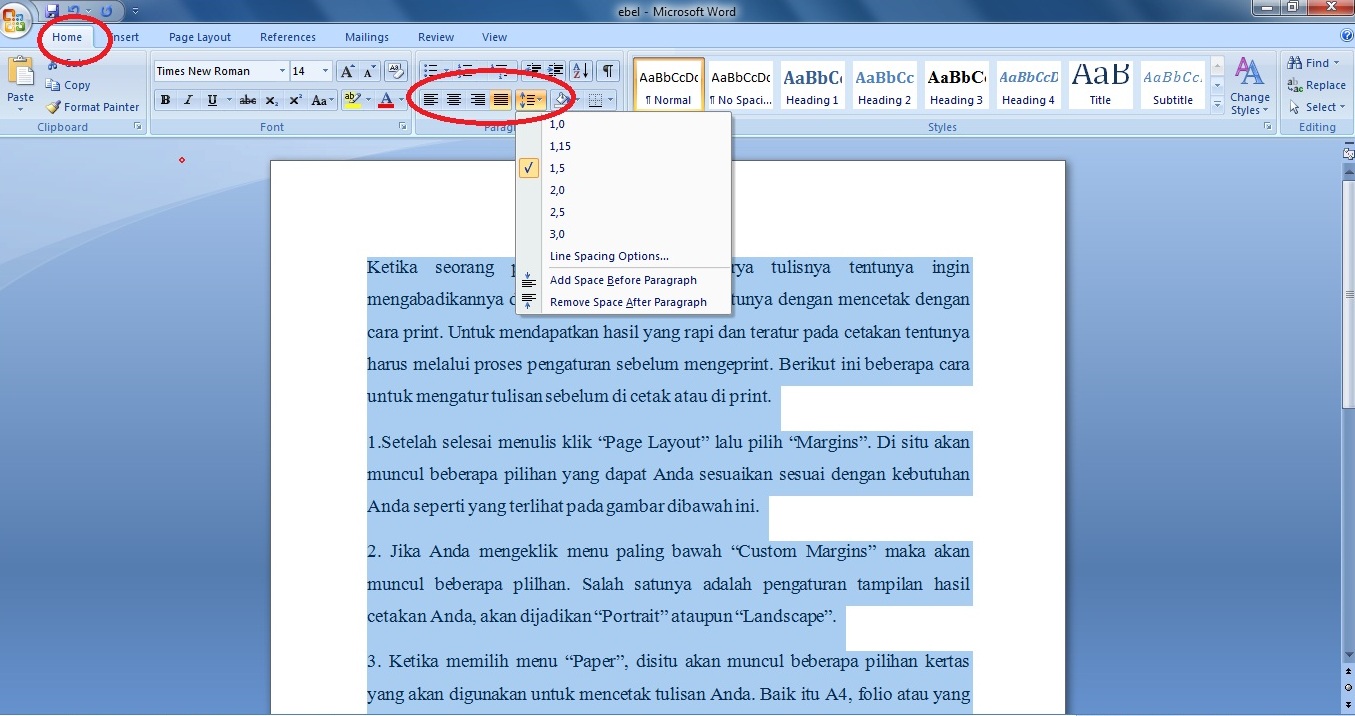
Task: Copy the selected text
Action: click(68, 85)
